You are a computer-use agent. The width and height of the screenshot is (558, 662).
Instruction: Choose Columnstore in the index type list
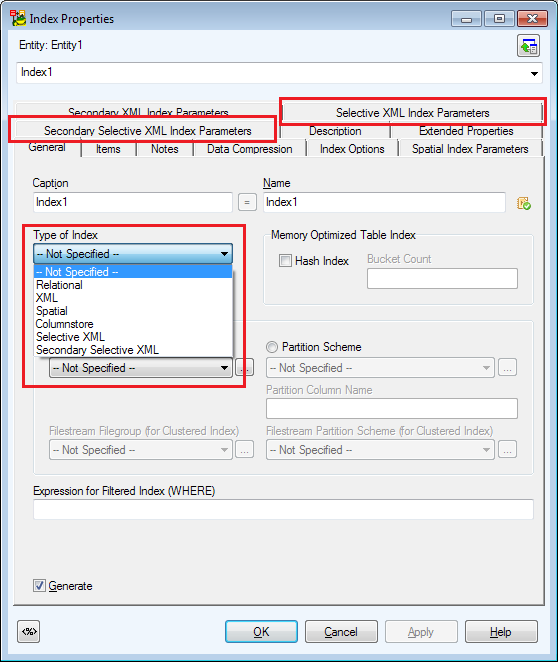pos(133,324)
